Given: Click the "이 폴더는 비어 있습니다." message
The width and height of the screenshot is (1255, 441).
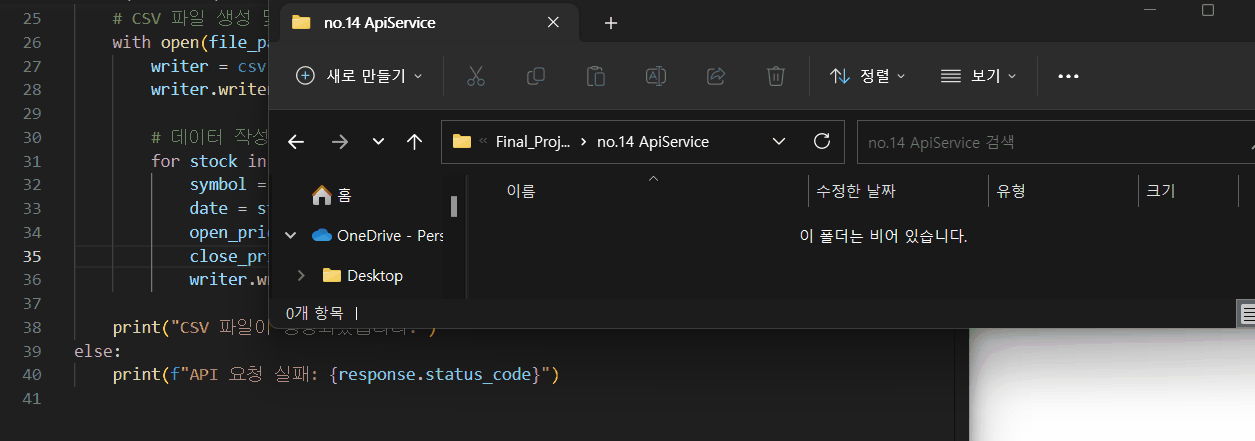Looking at the screenshot, I should (883, 236).
